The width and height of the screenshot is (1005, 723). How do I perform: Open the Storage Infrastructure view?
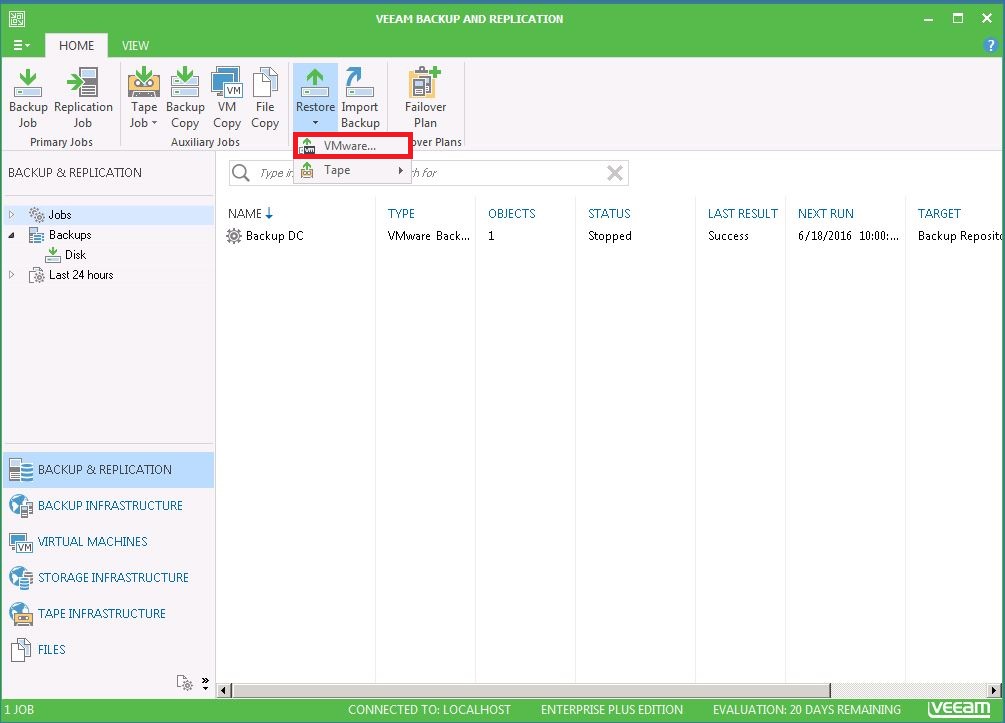coord(108,578)
